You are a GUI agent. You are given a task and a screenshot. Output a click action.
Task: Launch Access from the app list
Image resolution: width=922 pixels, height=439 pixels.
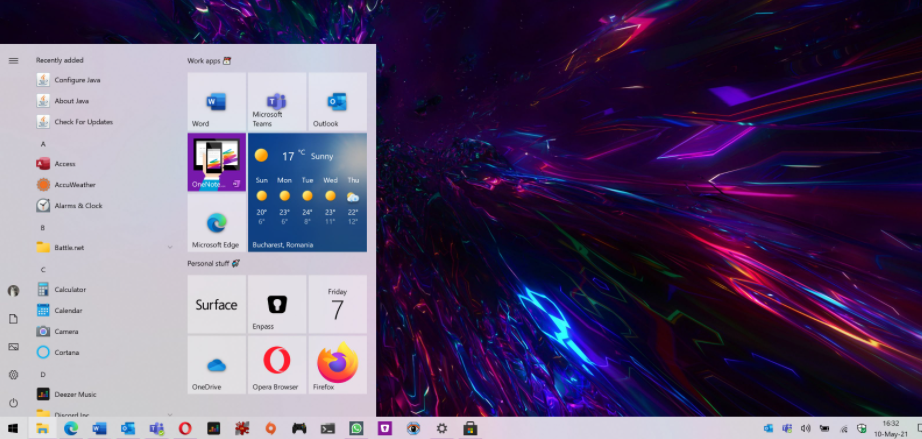(105, 164)
